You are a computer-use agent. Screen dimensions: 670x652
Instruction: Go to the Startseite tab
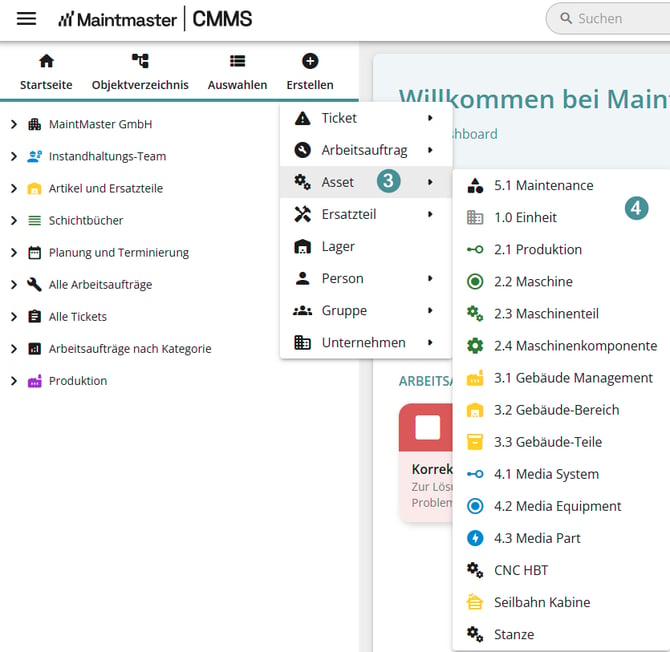(46, 72)
